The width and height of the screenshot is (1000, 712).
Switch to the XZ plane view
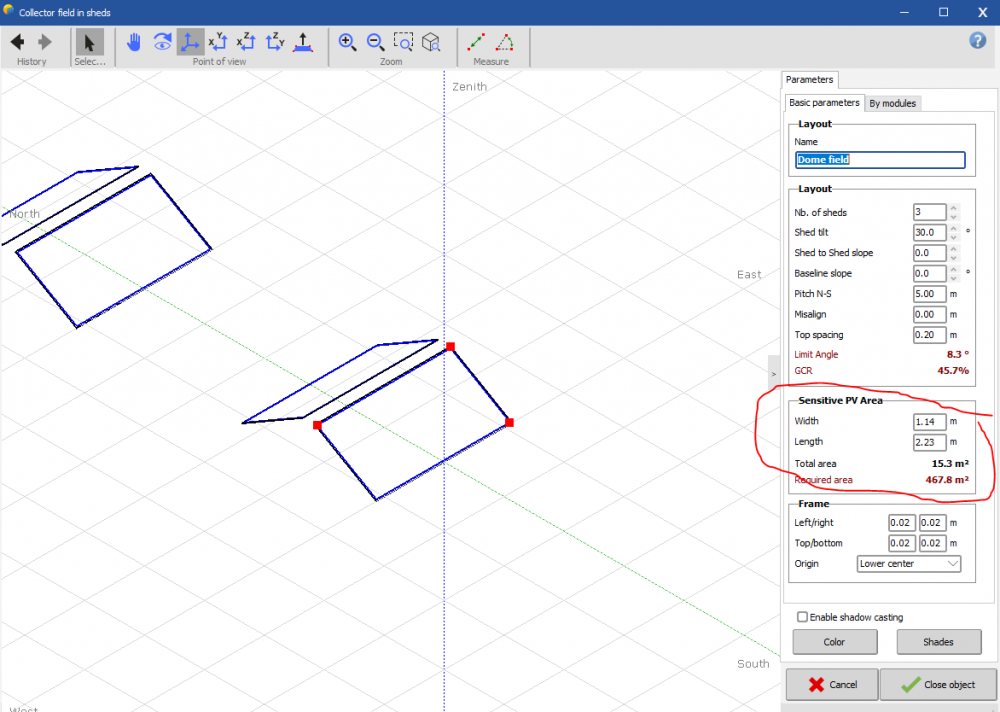pos(247,42)
